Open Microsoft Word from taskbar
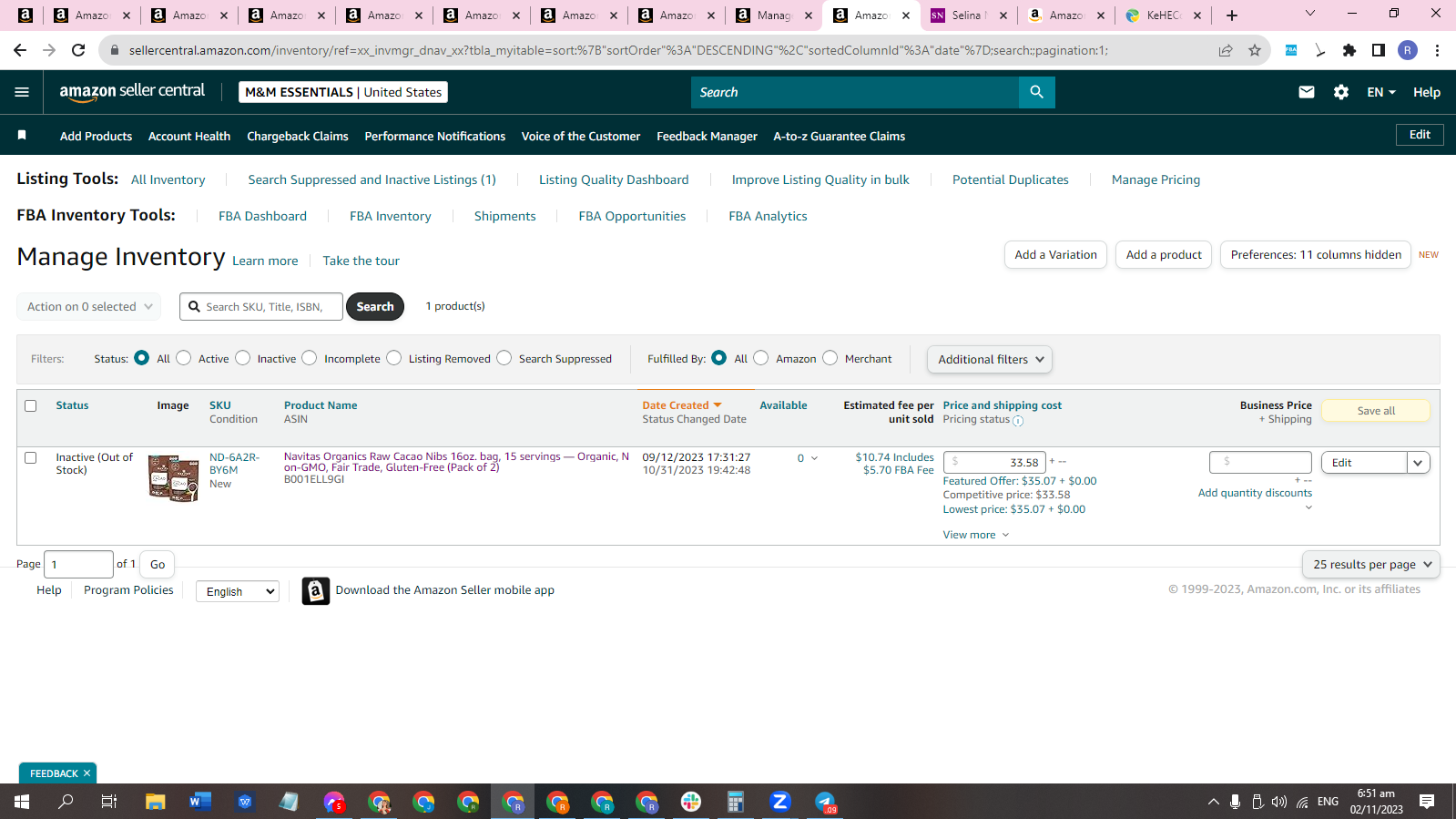Viewport: 1456px width, 819px height. (200, 802)
